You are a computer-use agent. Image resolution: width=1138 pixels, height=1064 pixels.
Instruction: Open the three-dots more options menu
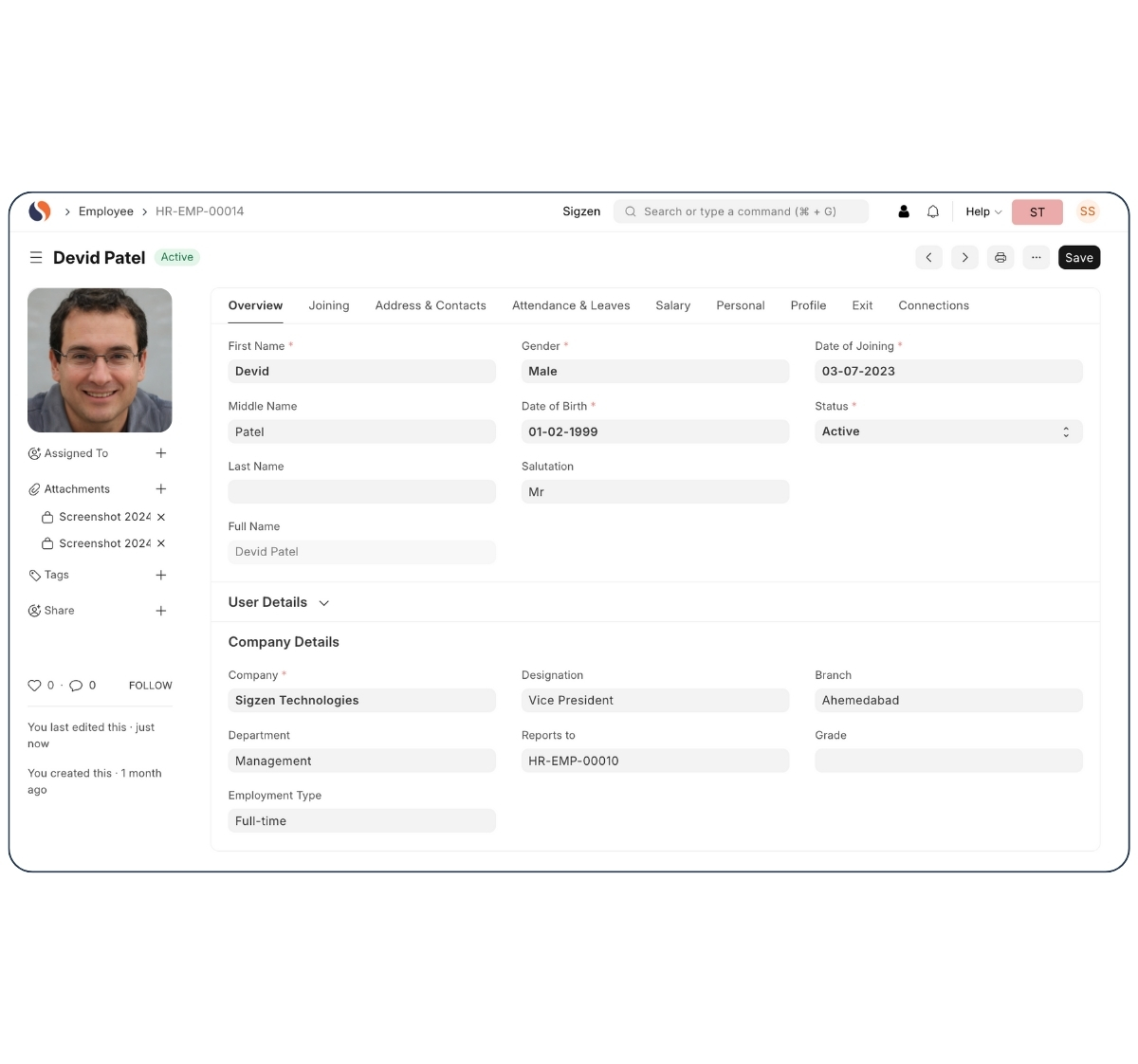pos(1037,258)
